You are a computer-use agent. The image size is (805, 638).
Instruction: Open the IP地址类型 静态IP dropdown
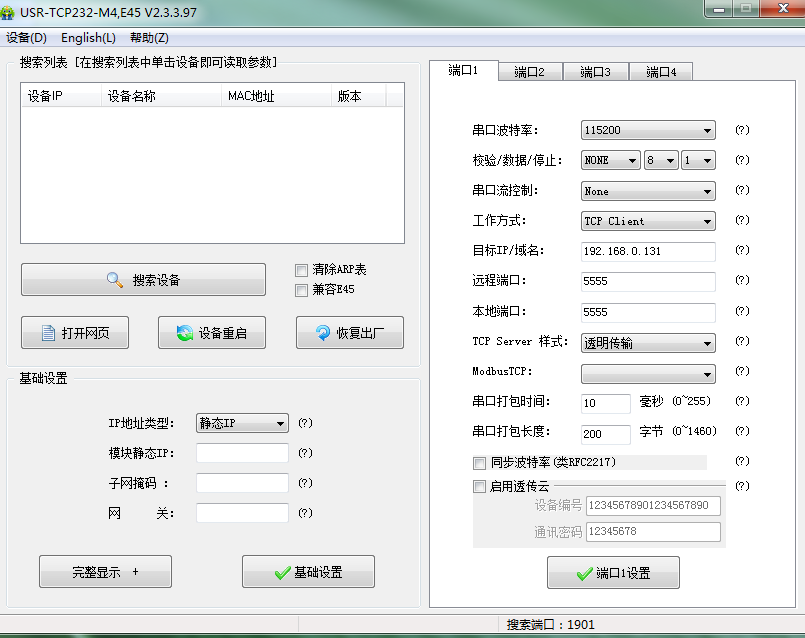pos(242,423)
